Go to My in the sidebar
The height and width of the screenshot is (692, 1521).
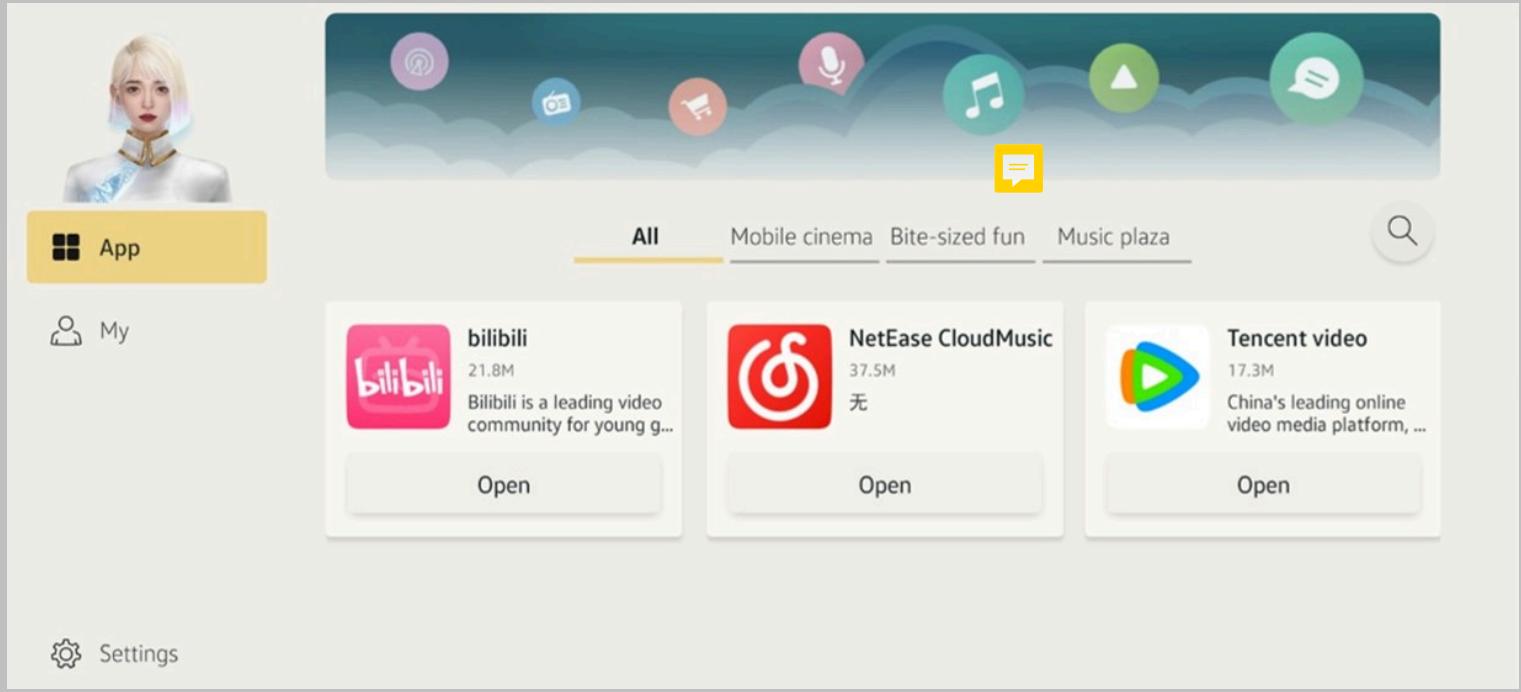[147, 331]
